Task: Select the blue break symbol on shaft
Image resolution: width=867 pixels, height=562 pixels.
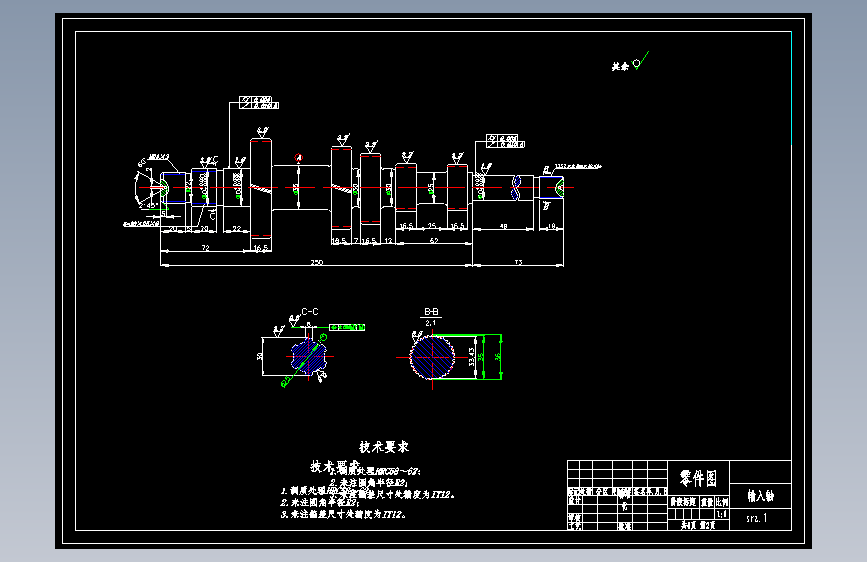Action: [x=516, y=188]
